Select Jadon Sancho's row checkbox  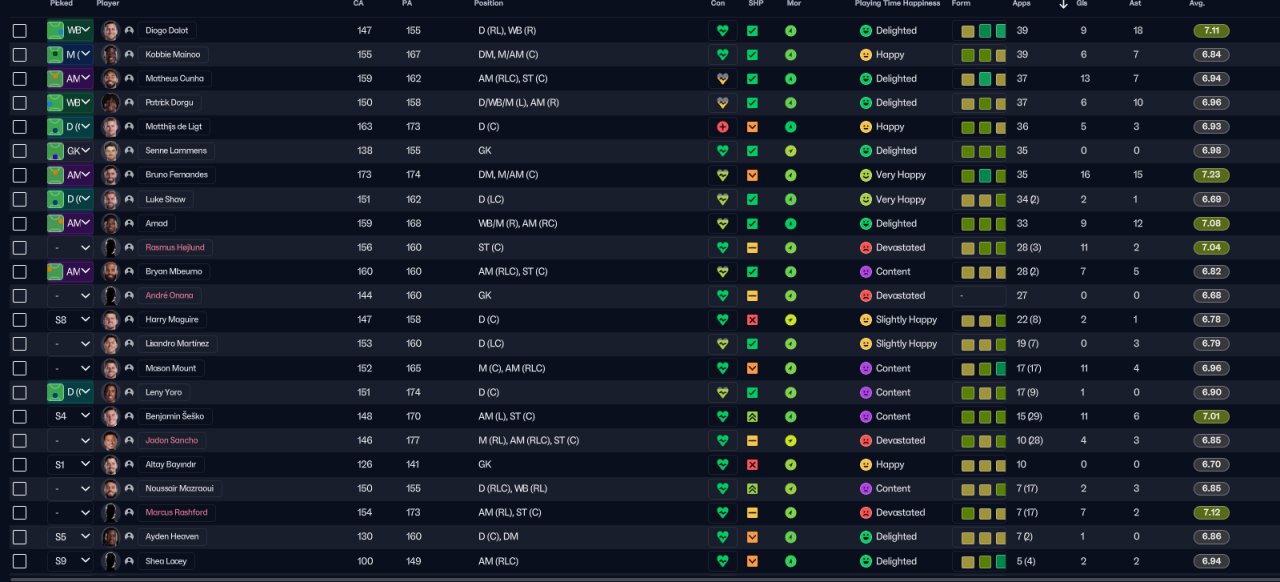point(20,441)
